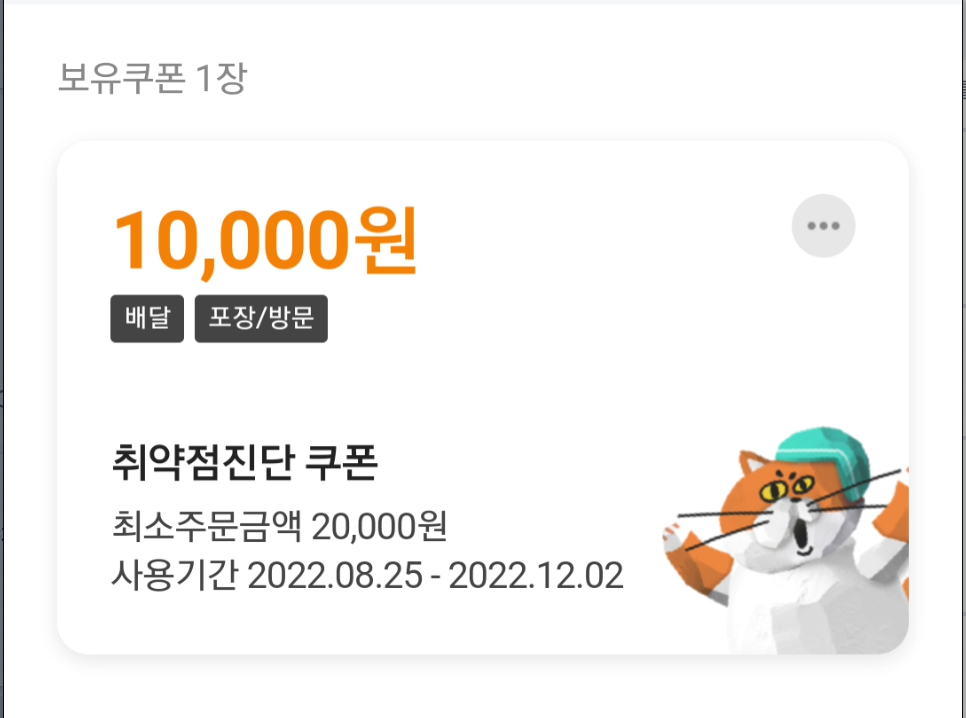
Task: Click the 20,000원 minimum amount value
Action: pos(379,526)
